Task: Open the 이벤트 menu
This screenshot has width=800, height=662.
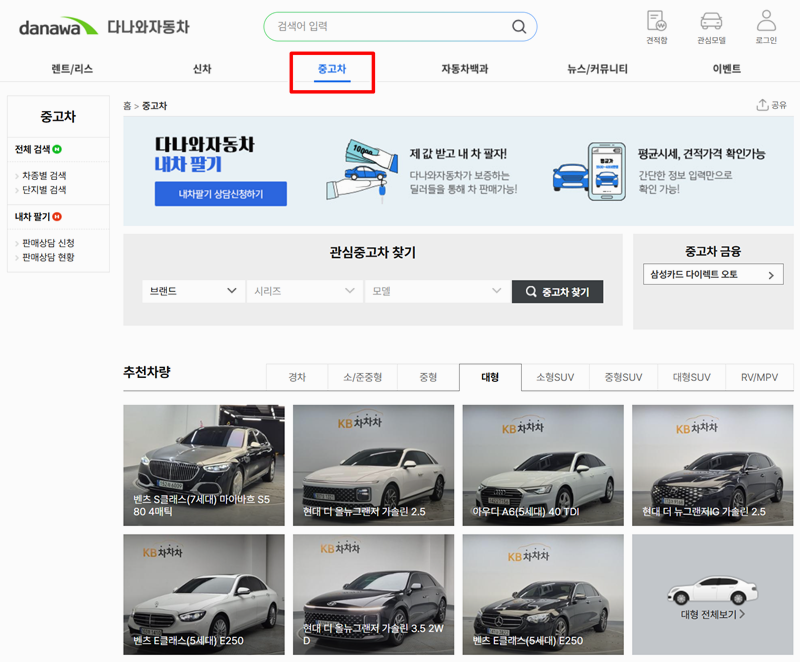Action: tap(727, 69)
